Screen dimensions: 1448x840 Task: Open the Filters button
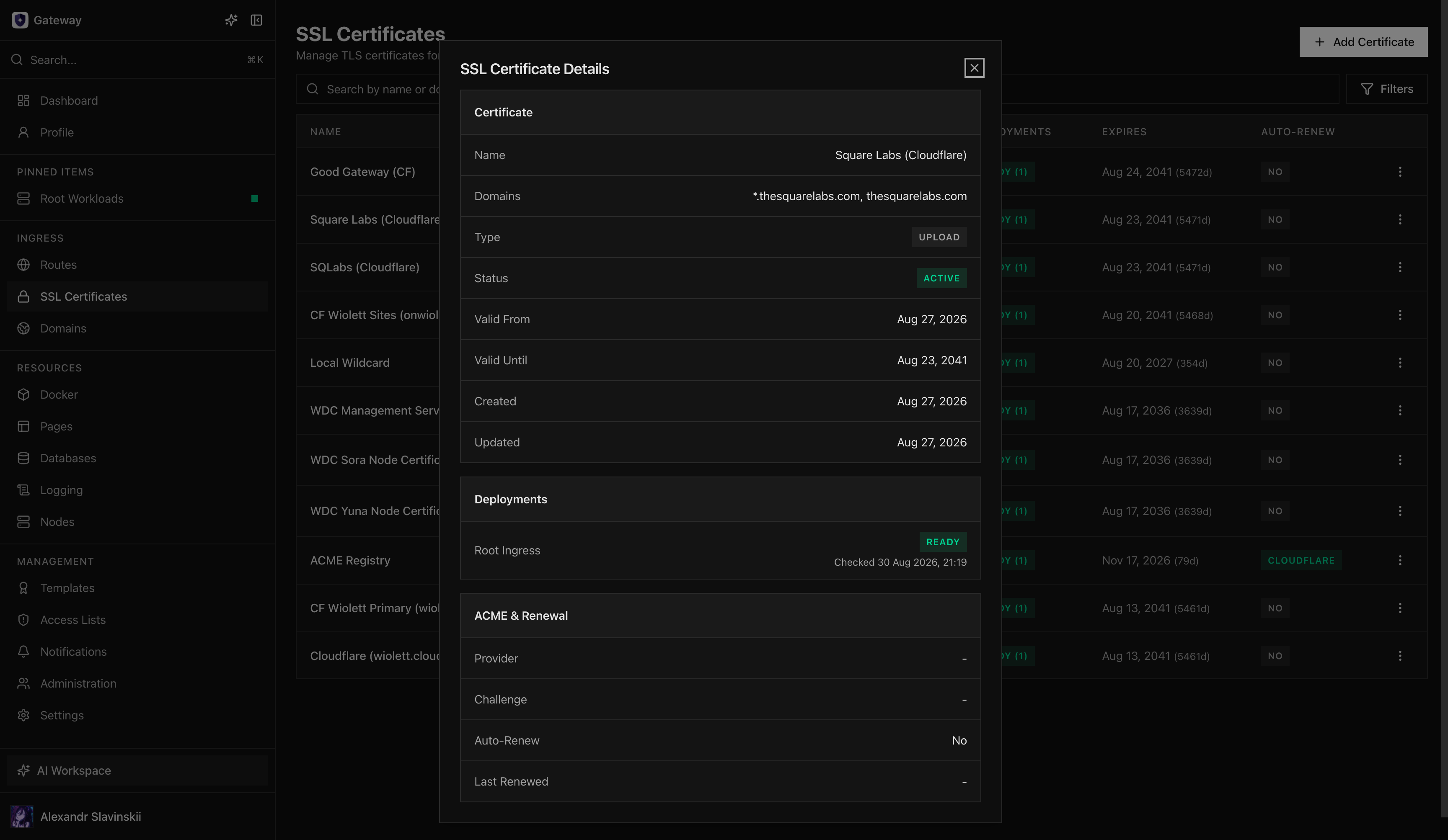click(1386, 89)
